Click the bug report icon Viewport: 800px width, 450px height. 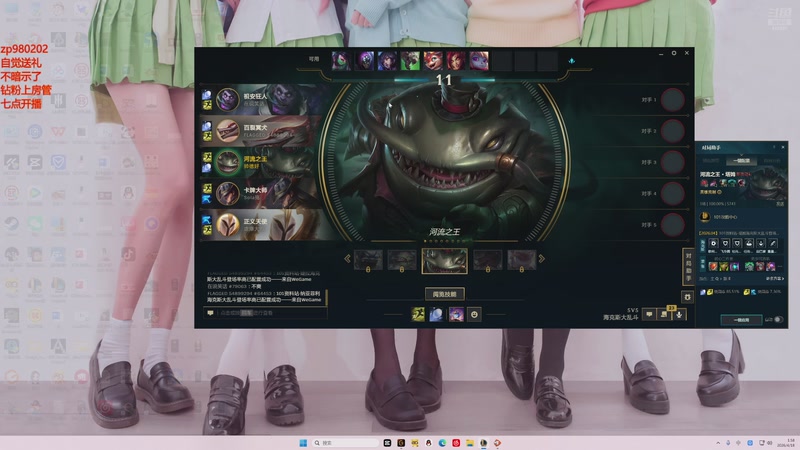tap(687, 297)
